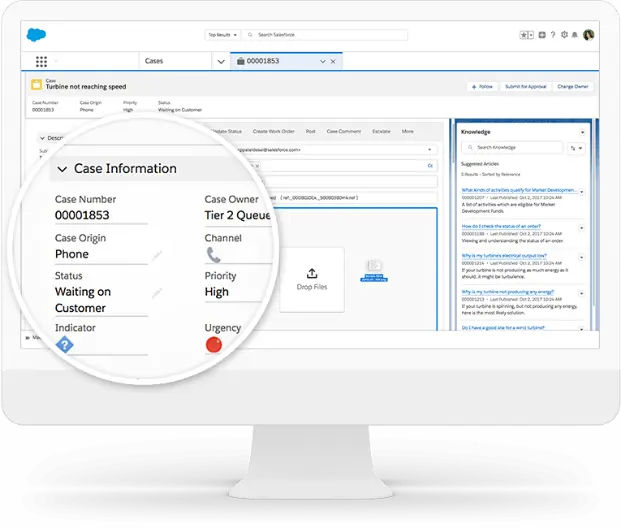Open the From email address dropdown
The height and width of the screenshot is (528, 621).
[430, 150]
